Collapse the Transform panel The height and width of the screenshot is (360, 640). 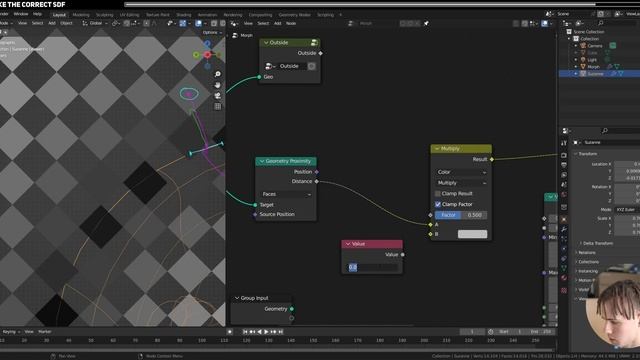pyautogui.click(x=586, y=154)
